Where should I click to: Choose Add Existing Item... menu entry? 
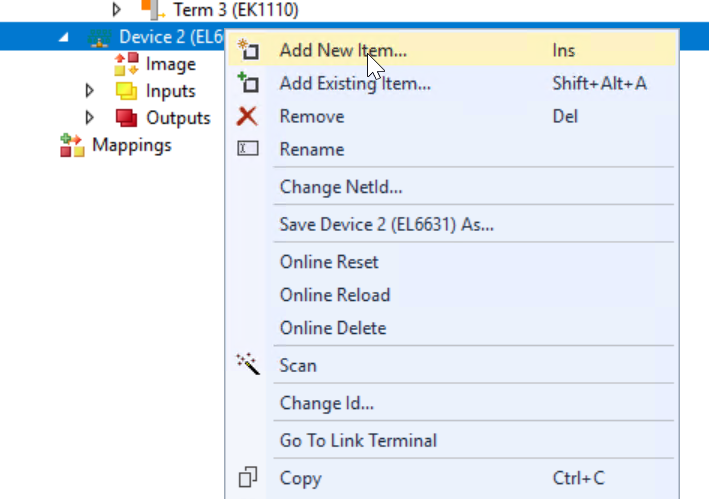(452, 83)
